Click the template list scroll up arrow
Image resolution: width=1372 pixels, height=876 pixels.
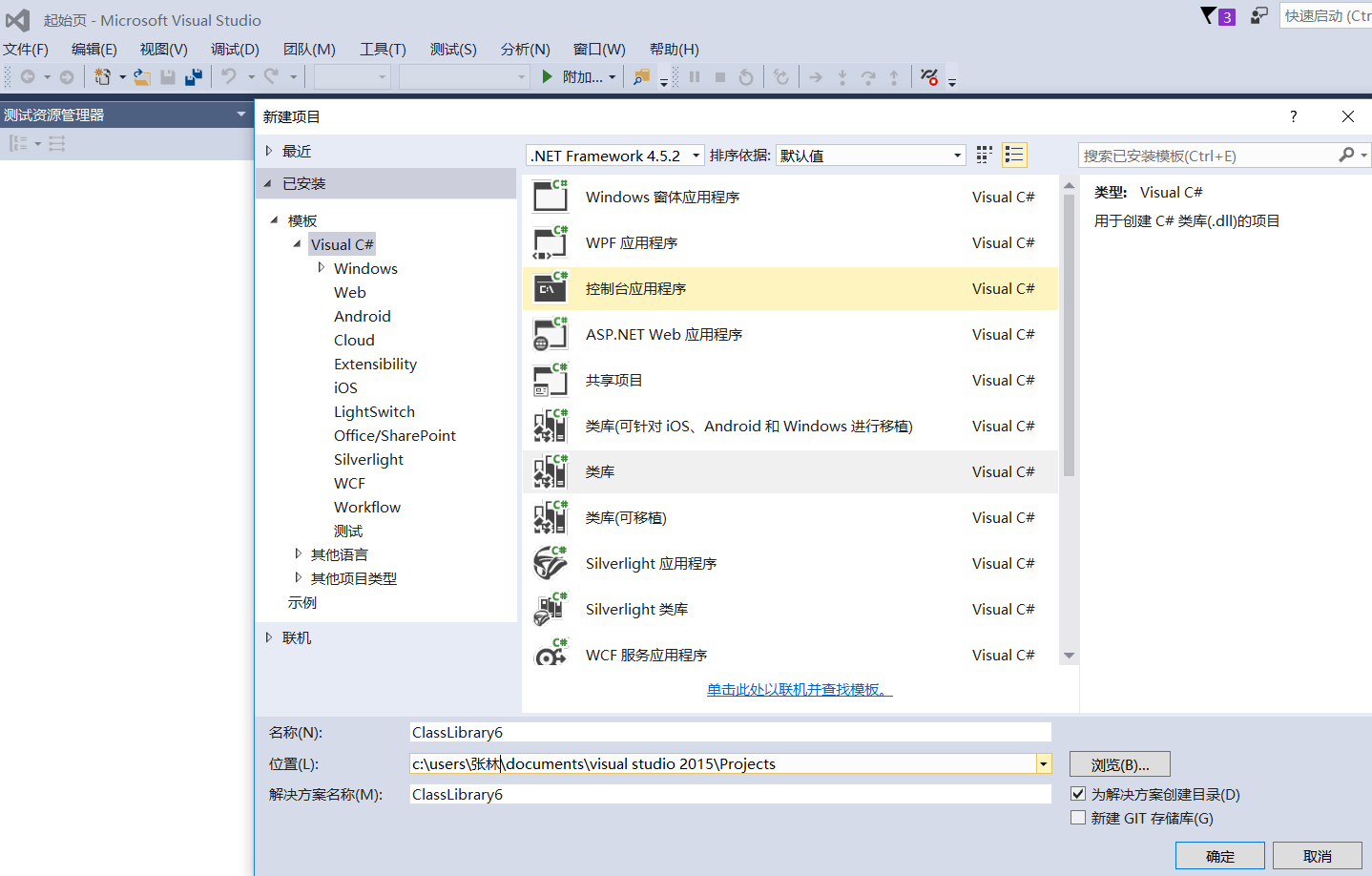coord(1070,185)
